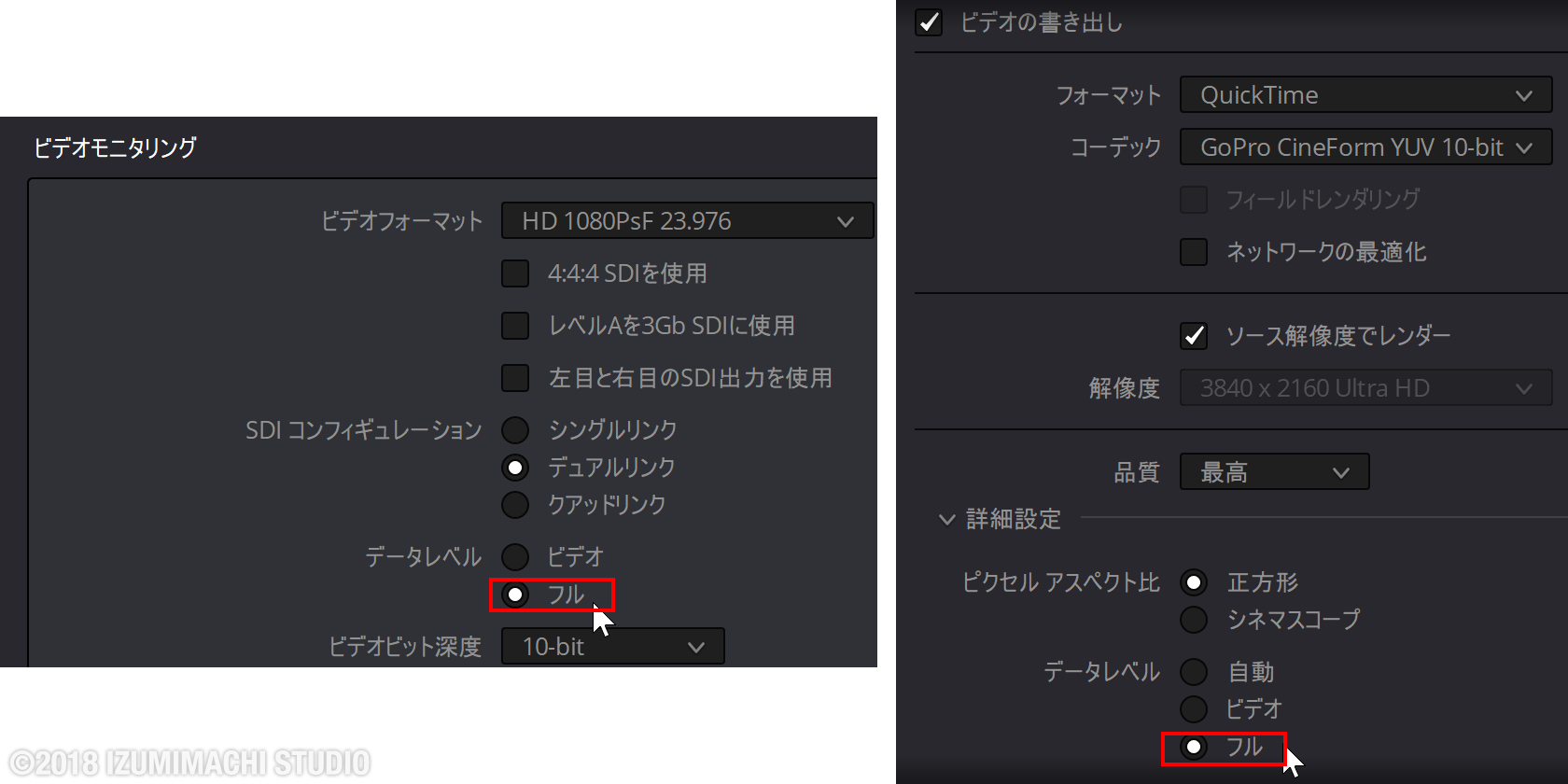Screen dimensions: 1568x784
Task: Select デュアルリンク radio button
Action: pos(515,468)
